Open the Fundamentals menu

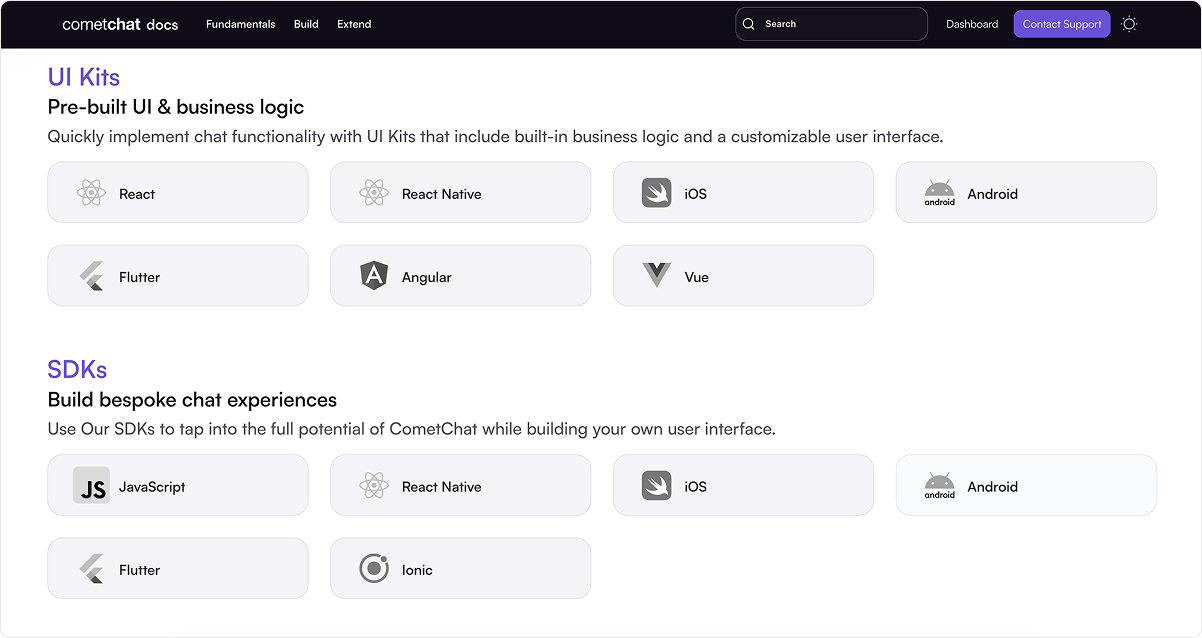[240, 24]
